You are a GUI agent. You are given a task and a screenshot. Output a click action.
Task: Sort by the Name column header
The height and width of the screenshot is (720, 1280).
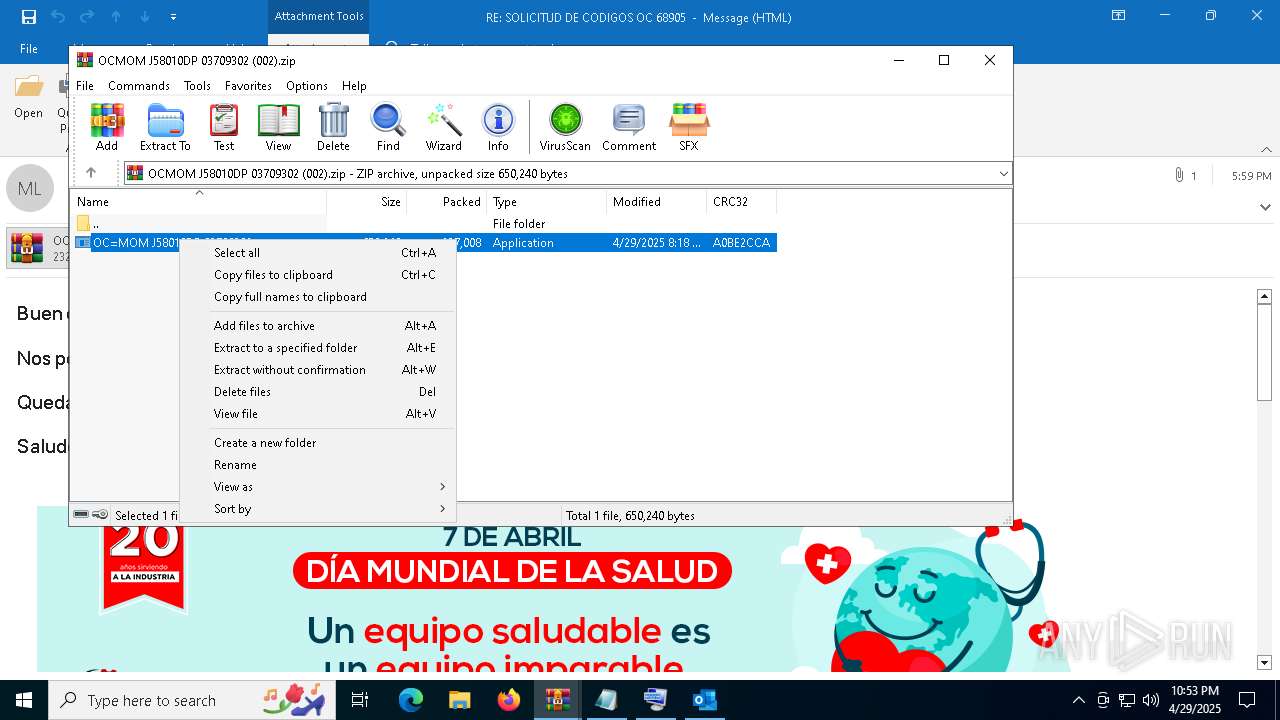pyautogui.click(x=198, y=202)
